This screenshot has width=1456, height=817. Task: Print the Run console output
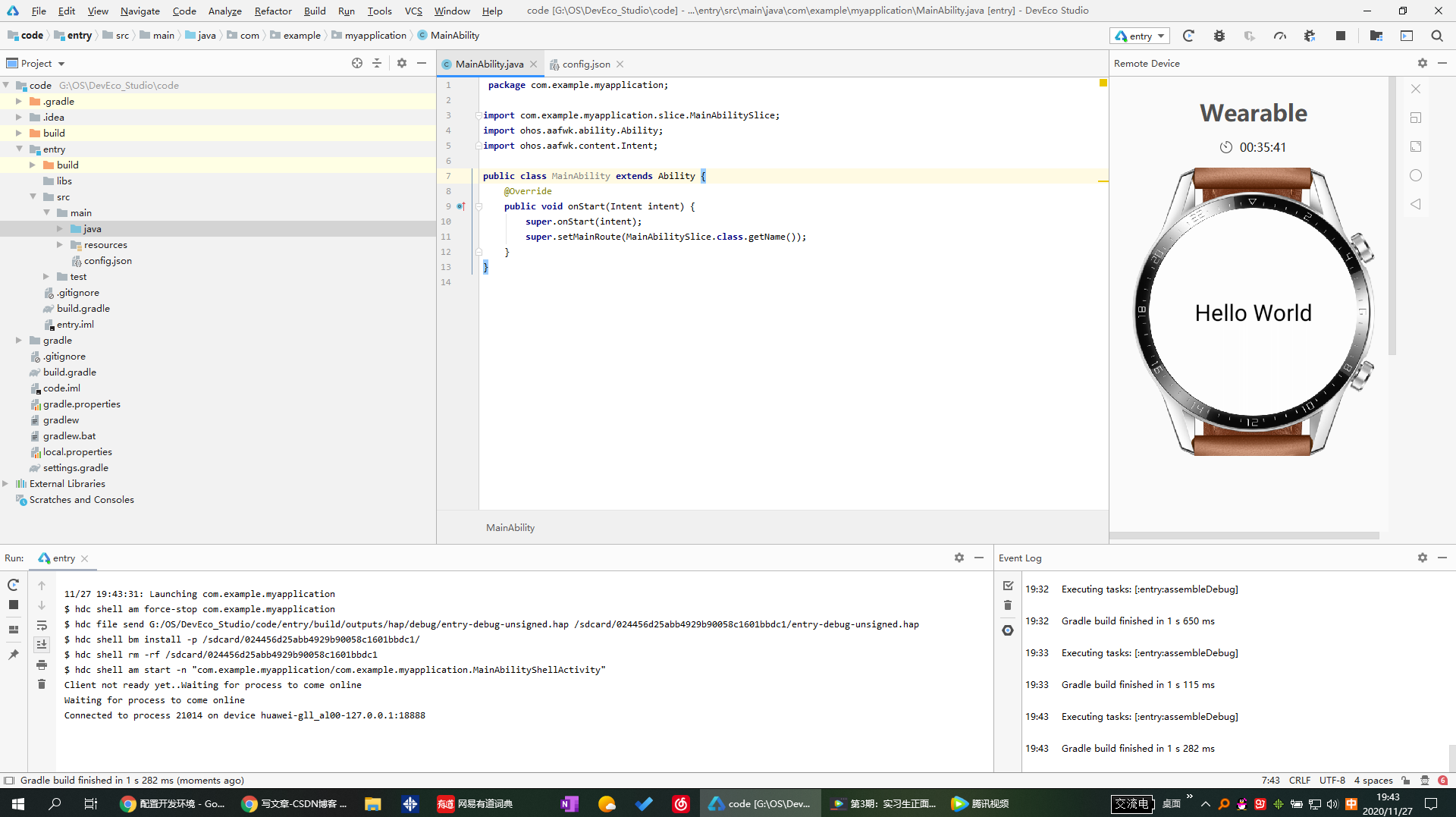point(42,665)
